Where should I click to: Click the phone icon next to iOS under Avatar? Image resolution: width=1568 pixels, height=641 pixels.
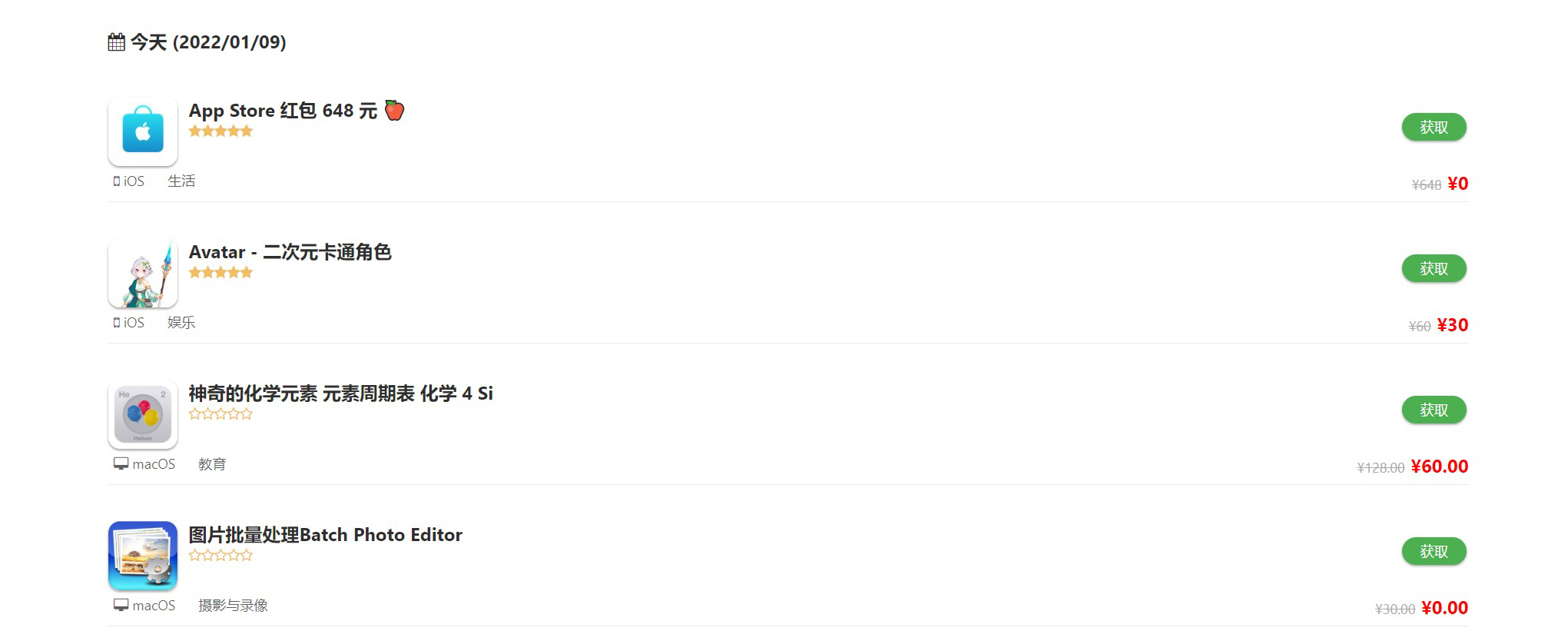coord(117,323)
